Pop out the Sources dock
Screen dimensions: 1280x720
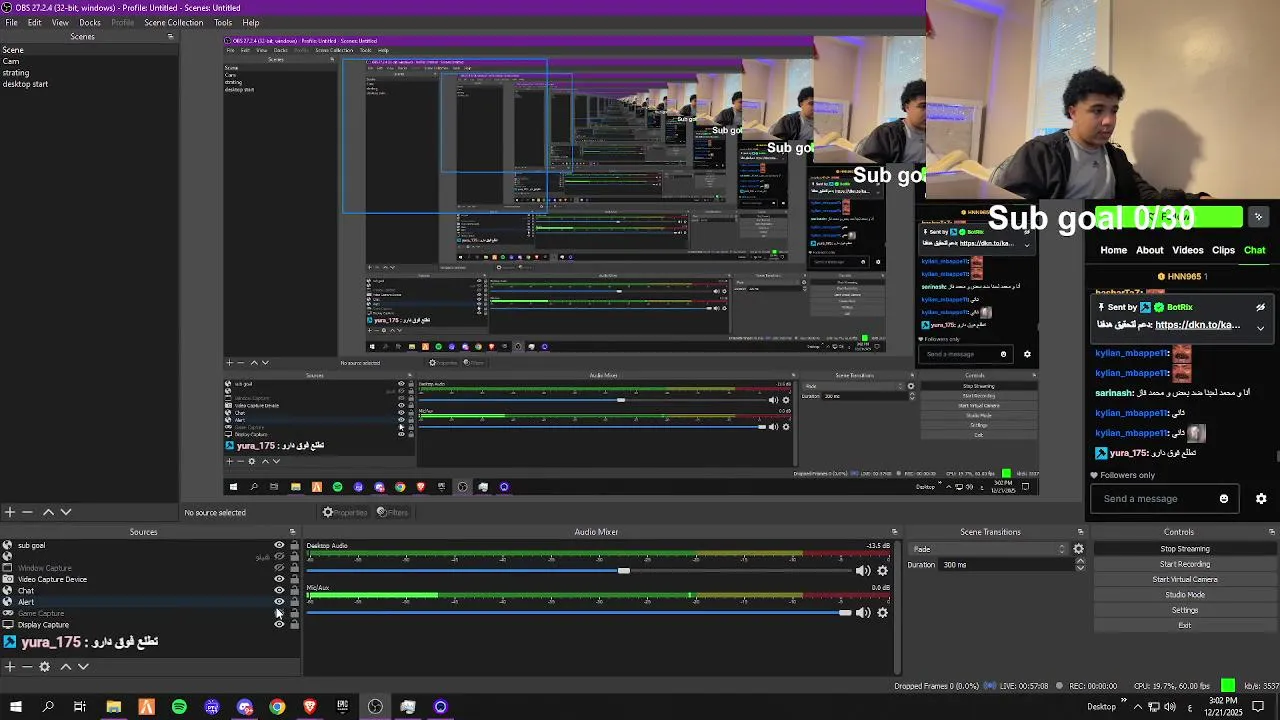pos(293,532)
